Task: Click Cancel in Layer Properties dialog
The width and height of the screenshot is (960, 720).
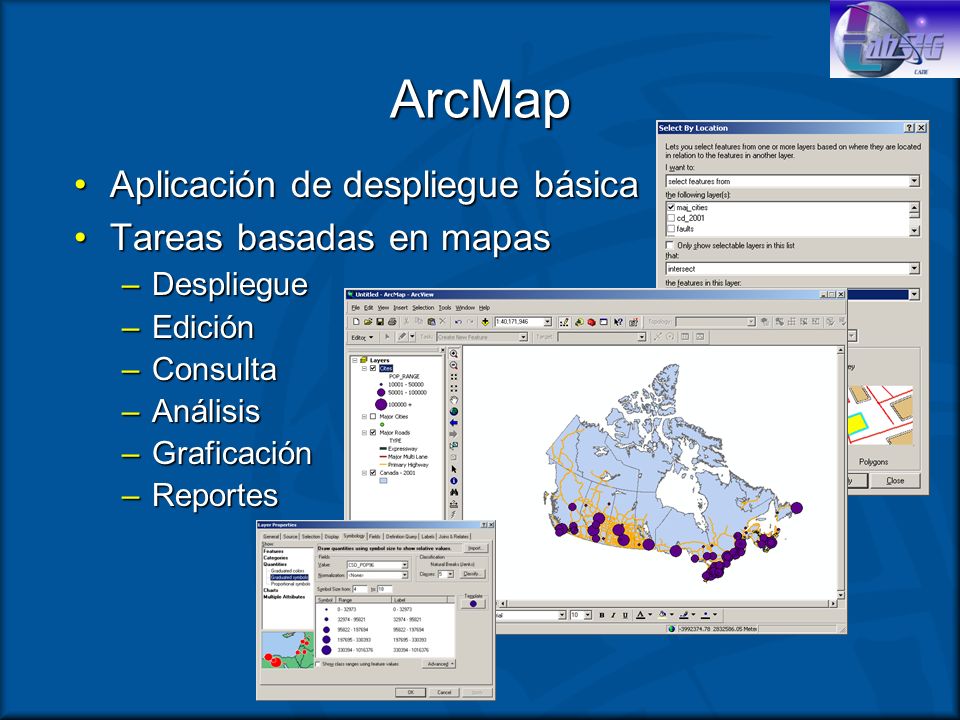Action: [444, 692]
